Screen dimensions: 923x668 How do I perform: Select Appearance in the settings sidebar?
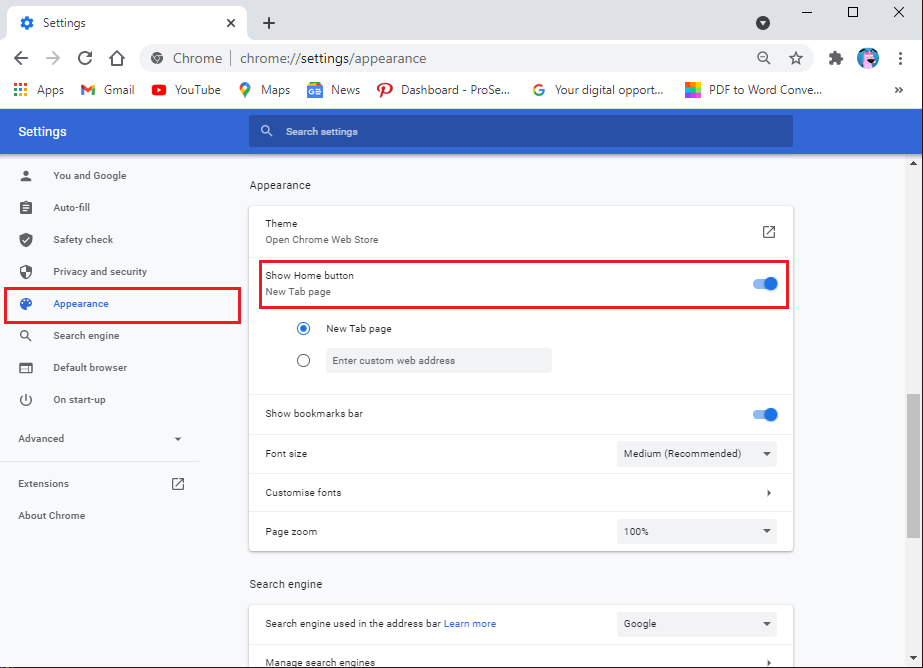[81, 304]
